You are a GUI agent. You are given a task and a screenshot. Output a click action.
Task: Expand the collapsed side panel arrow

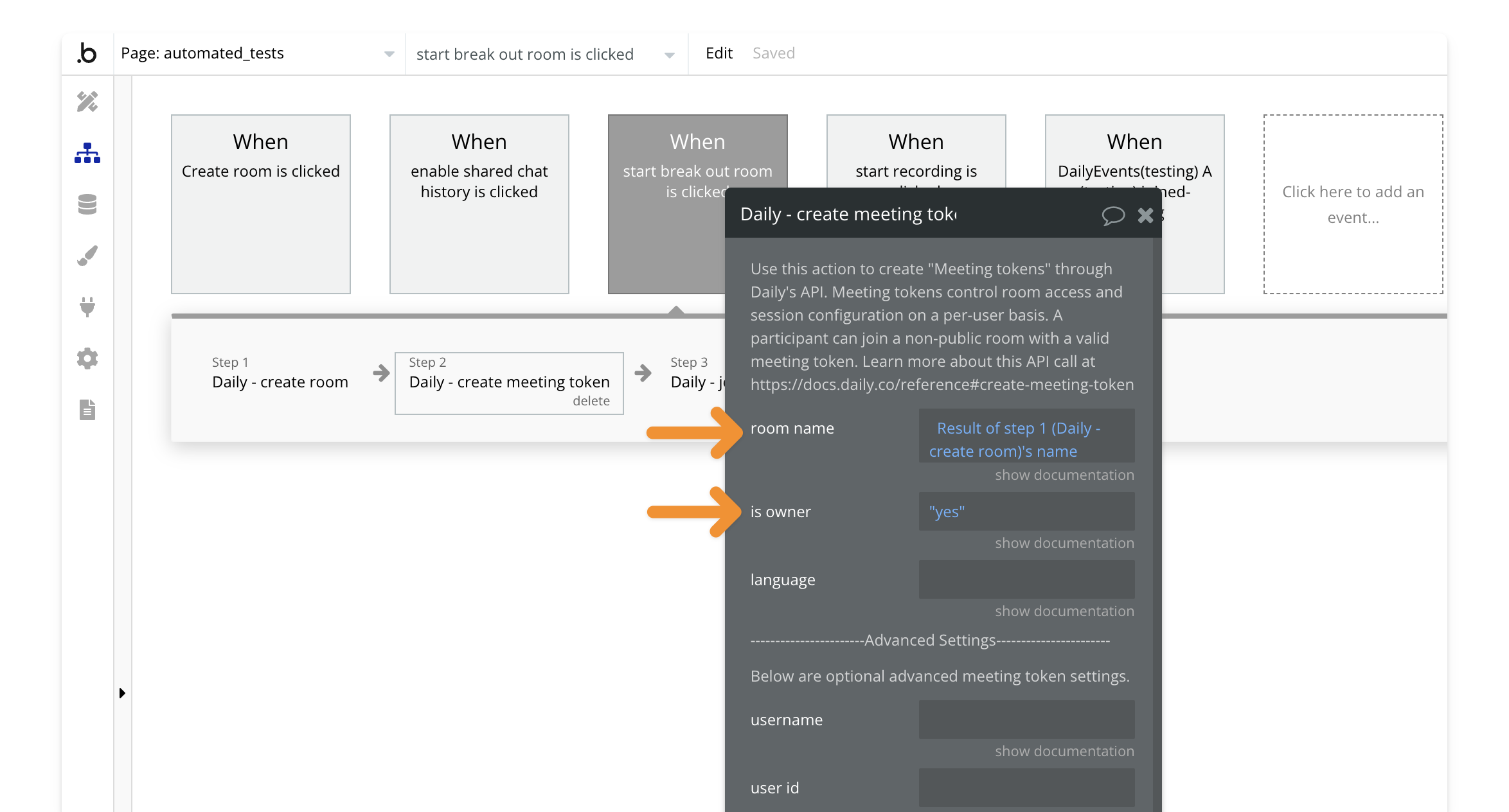[122, 693]
